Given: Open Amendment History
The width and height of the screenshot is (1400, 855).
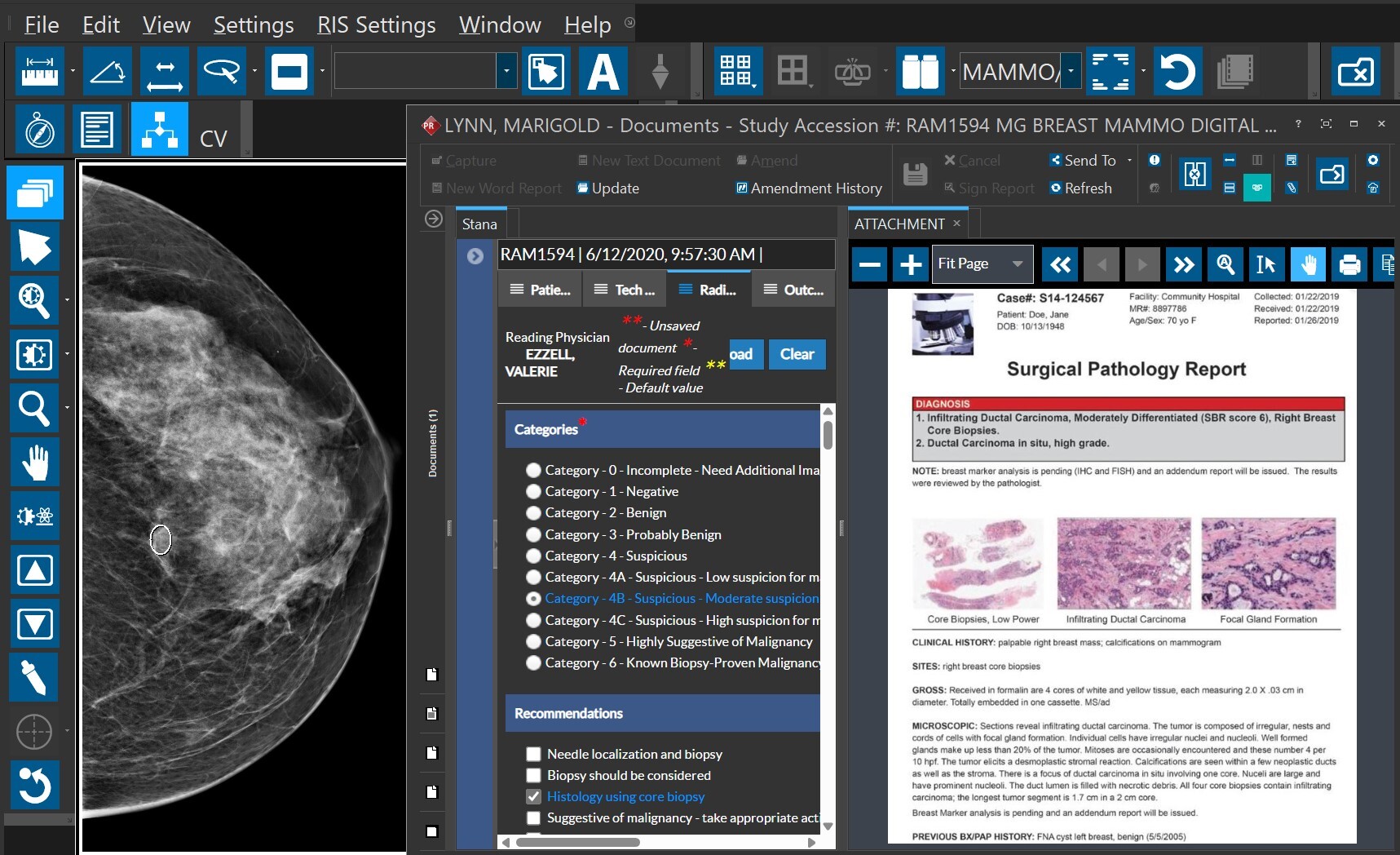Looking at the screenshot, I should click(809, 188).
